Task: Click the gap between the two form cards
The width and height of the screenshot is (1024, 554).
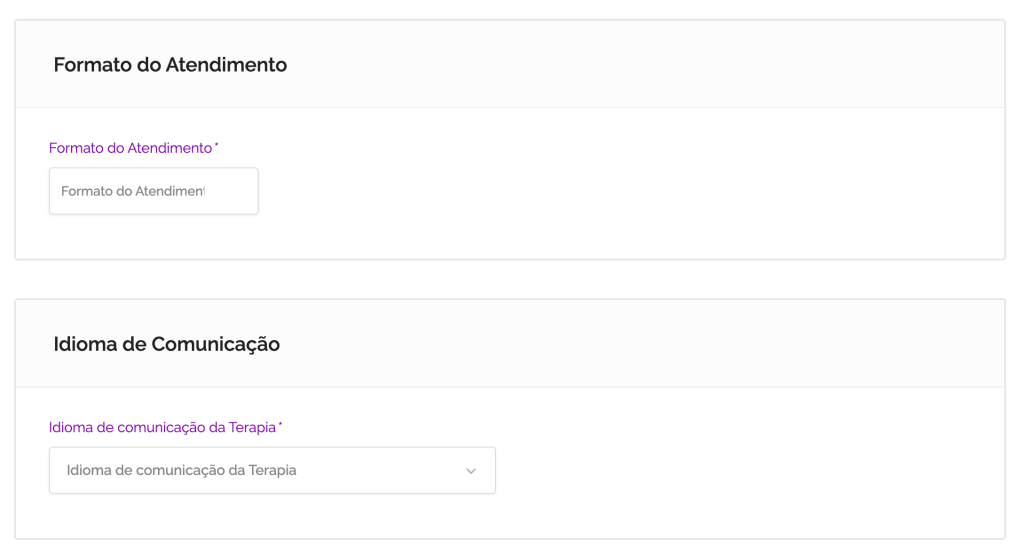Action: 510,279
